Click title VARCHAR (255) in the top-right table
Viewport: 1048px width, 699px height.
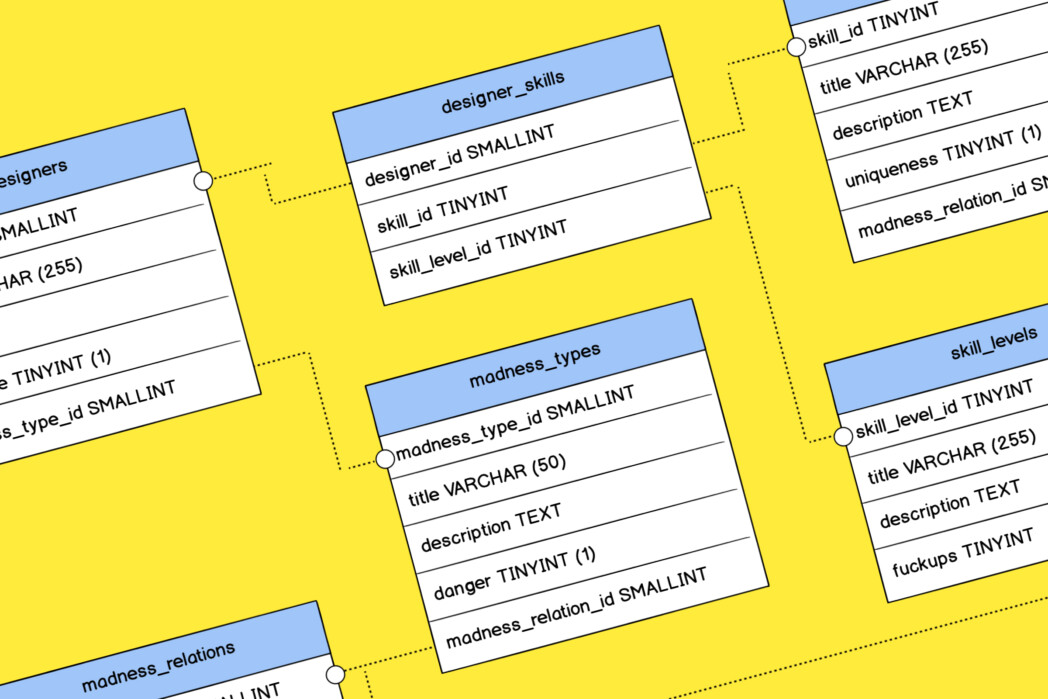coord(905,73)
